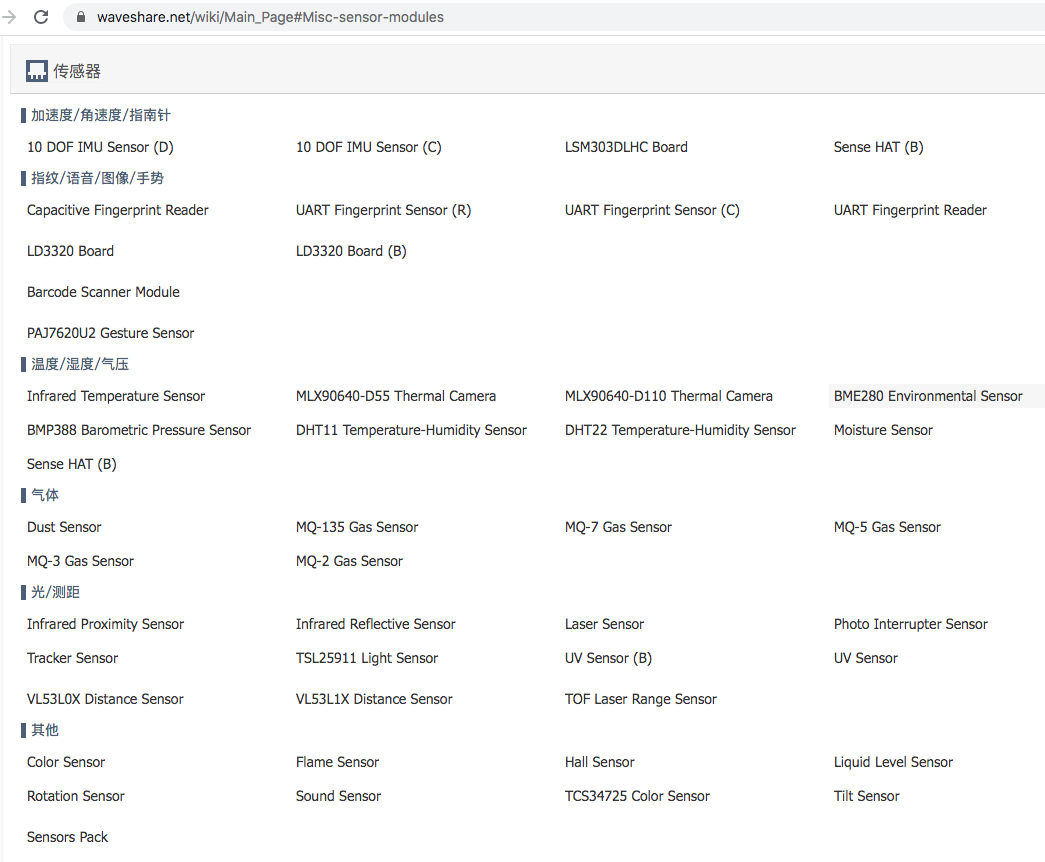Open UART Fingerprint Sensor (R) link

coord(383,211)
